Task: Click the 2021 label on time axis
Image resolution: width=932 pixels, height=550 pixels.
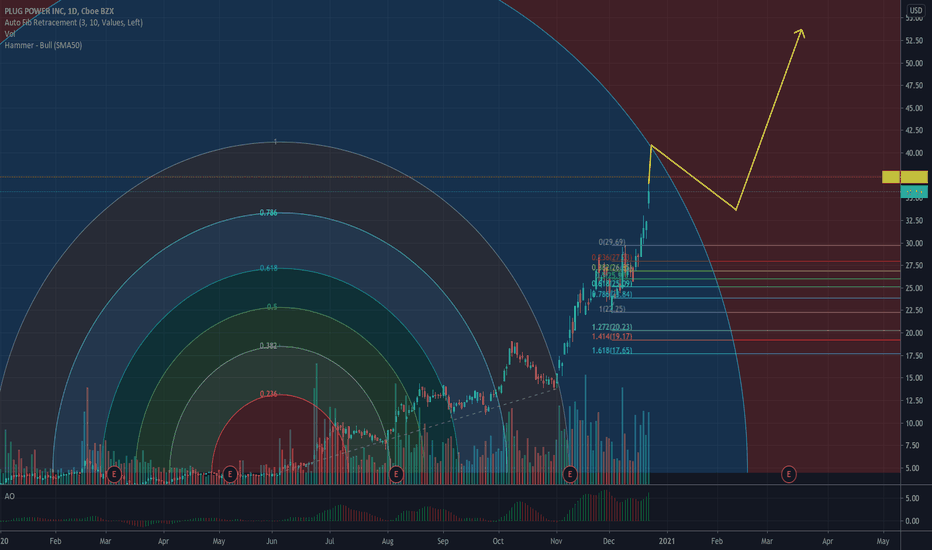Action: click(x=667, y=541)
